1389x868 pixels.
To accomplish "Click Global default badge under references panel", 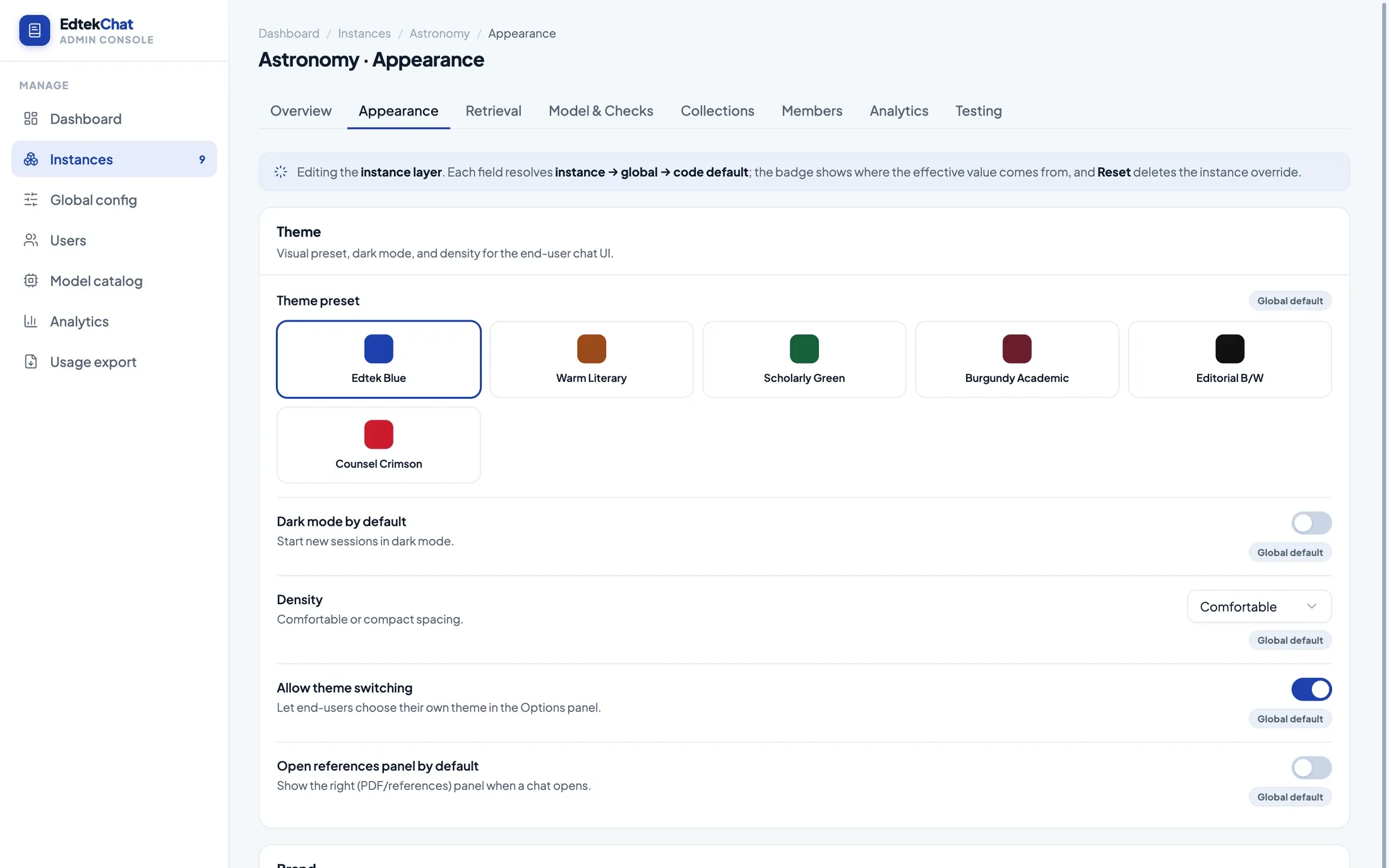I will point(1290,797).
